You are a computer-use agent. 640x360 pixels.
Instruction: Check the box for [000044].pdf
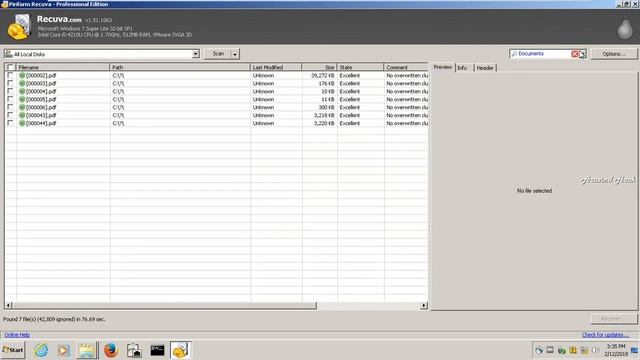pos(10,123)
